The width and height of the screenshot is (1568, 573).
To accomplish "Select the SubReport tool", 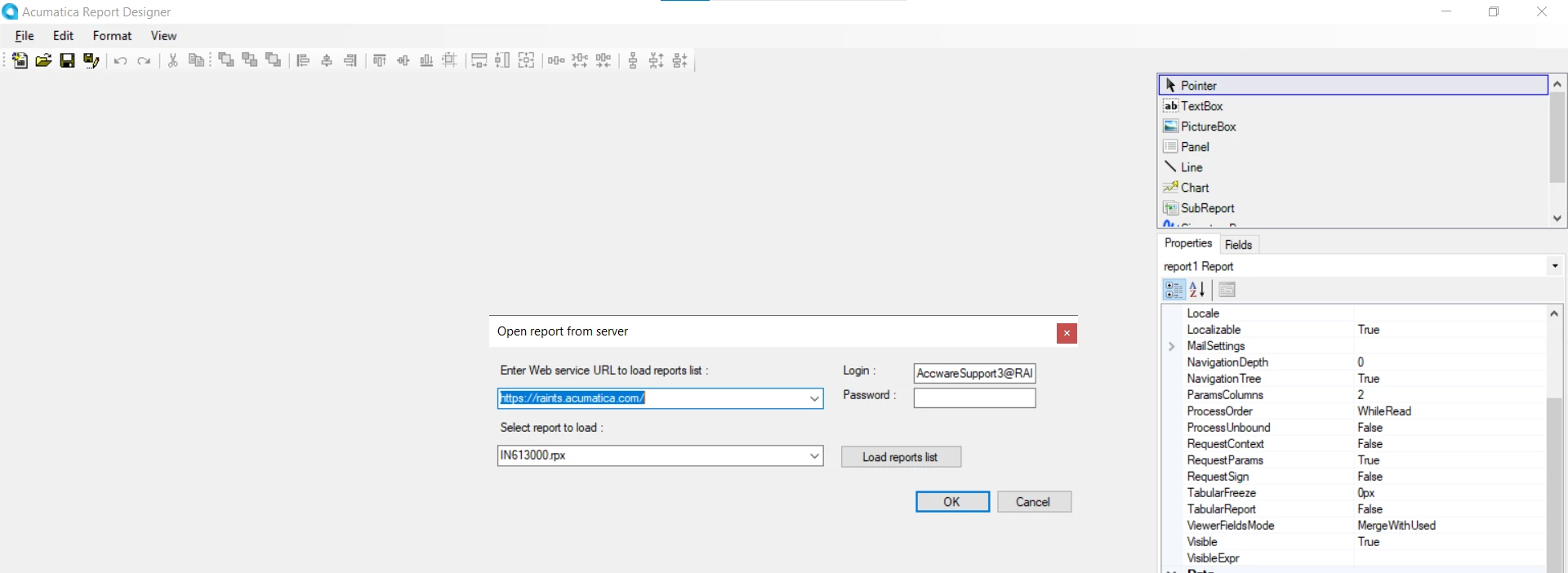I will [x=1353, y=208].
